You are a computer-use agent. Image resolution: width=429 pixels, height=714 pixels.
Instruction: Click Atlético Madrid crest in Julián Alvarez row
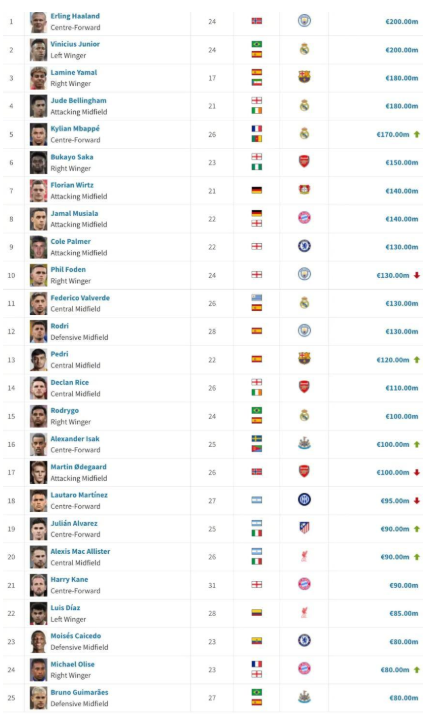coord(304,528)
